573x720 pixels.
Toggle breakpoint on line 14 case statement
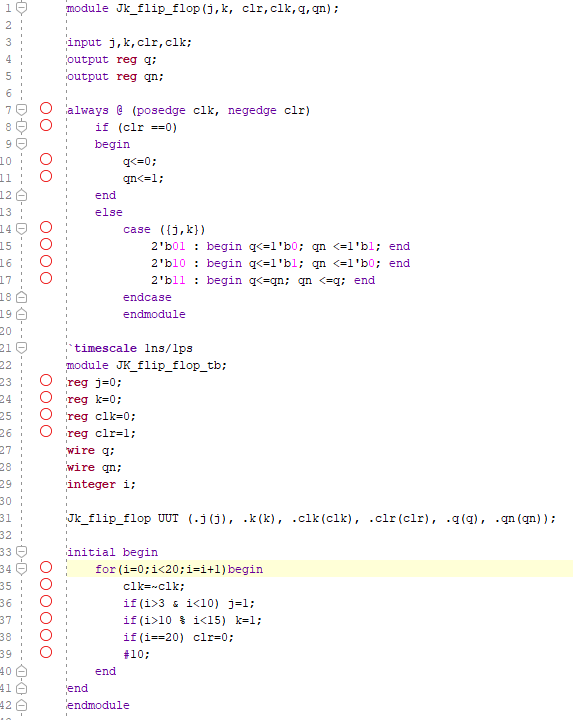pyautogui.click(x=46, y=227)
